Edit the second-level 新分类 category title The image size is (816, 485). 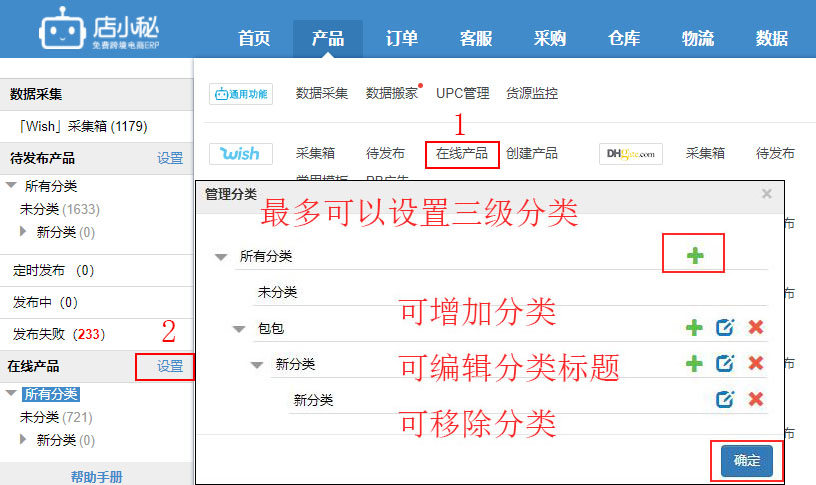point(725,363)
